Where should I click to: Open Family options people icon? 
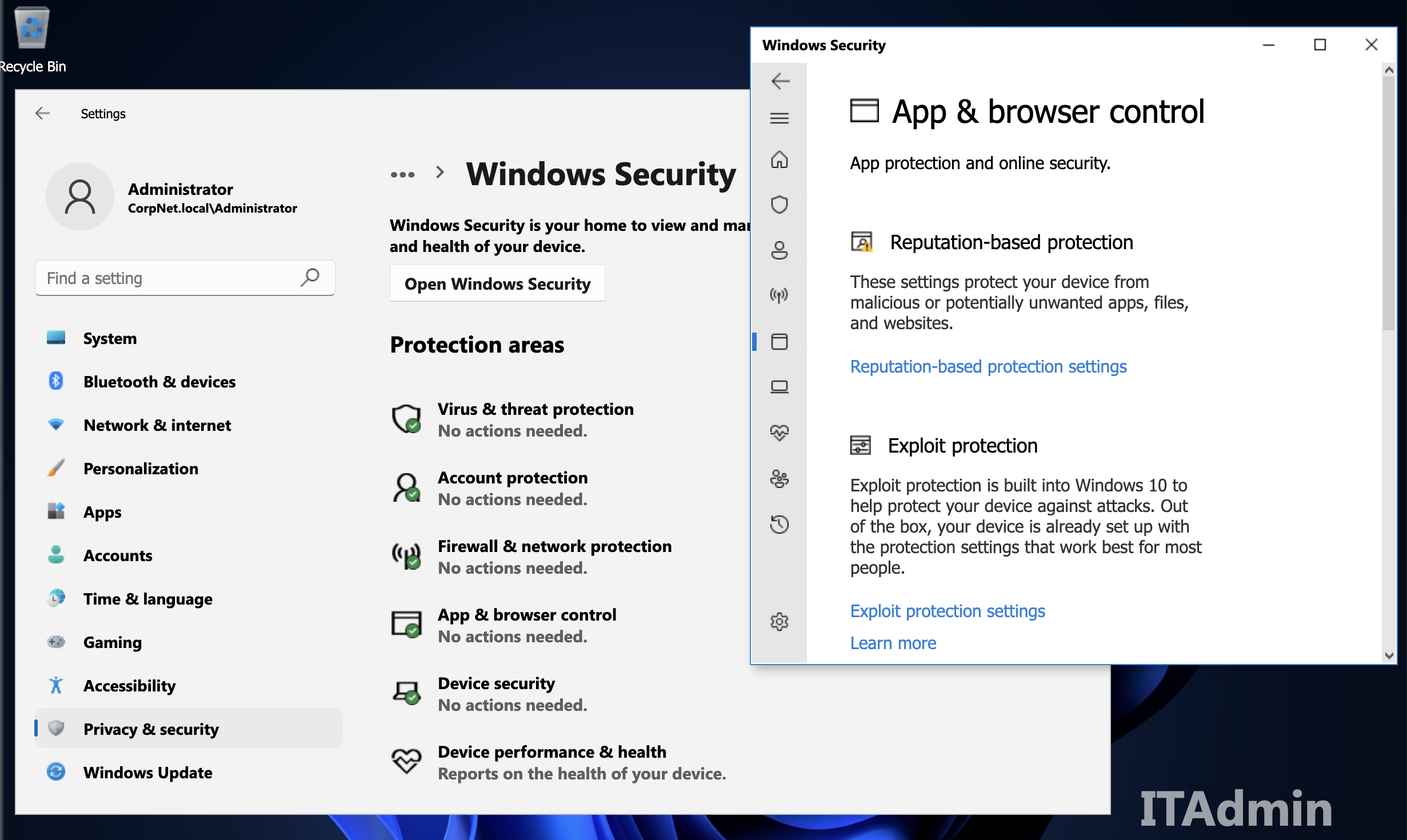point(780,479)
